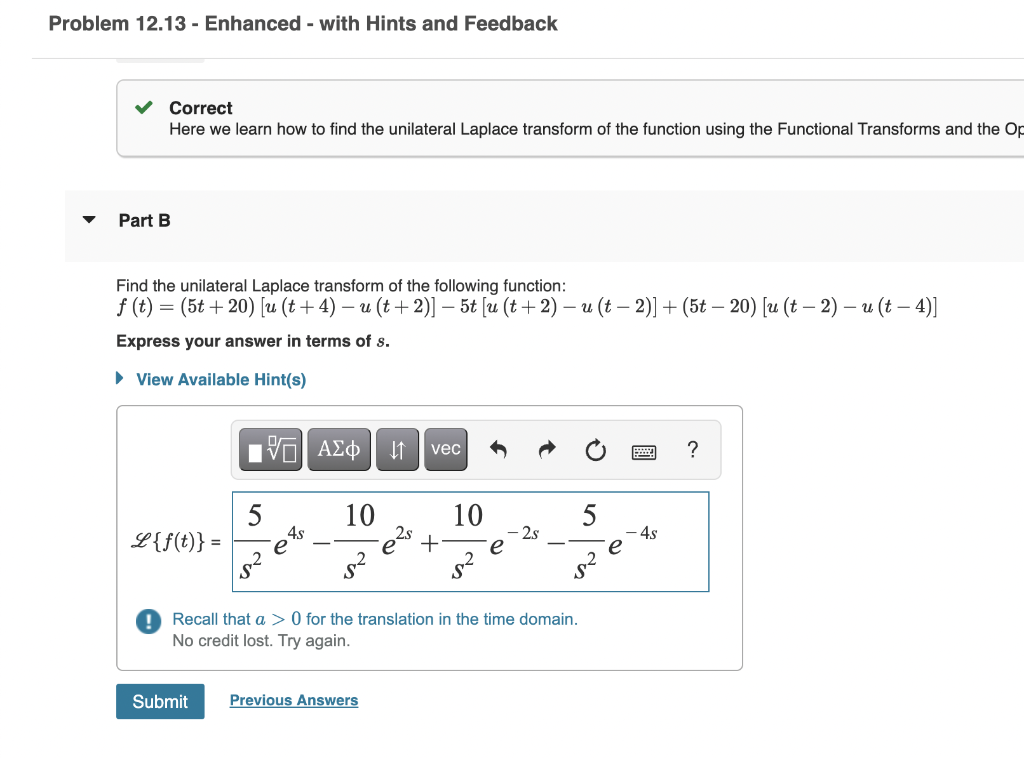This screenshot has height=758, width=1024.
Task: Select the vec vector notation tool
Action: click(x=445, y=449)
